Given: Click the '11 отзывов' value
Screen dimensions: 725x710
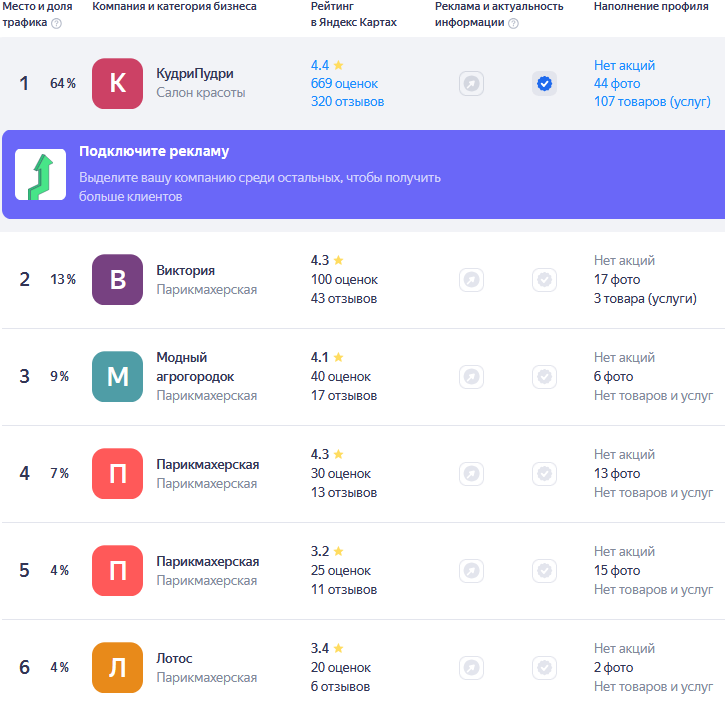Looking at the screenshot, I should click(x=344, y=590).
